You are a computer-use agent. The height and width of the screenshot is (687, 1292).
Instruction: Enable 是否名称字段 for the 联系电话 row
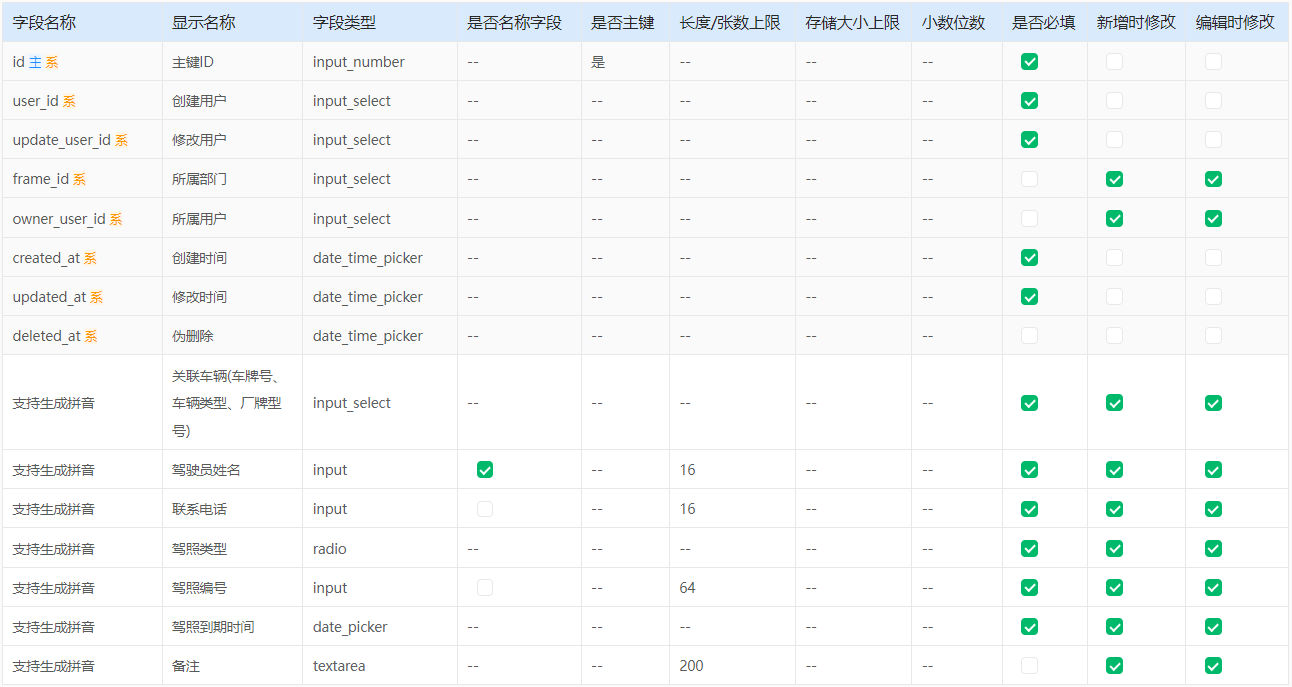485,509
